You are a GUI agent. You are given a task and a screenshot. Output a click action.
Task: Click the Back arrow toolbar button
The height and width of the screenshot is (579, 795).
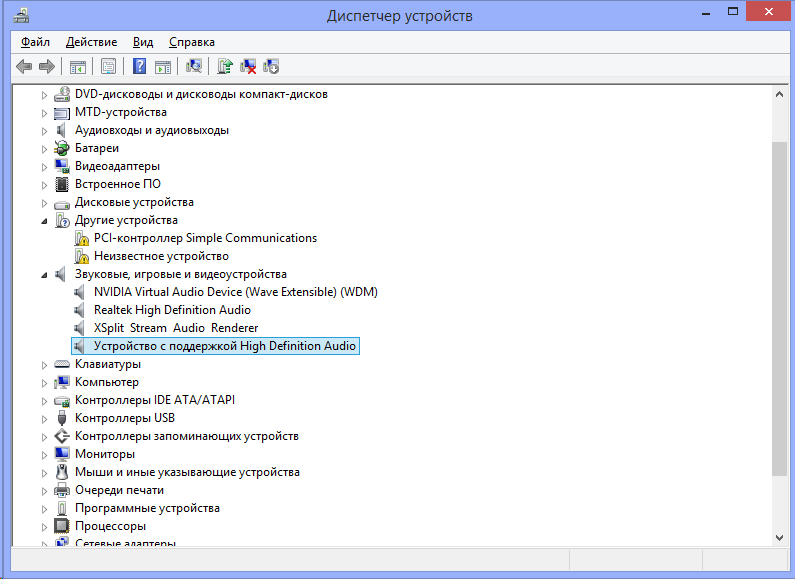click(24, 66)
